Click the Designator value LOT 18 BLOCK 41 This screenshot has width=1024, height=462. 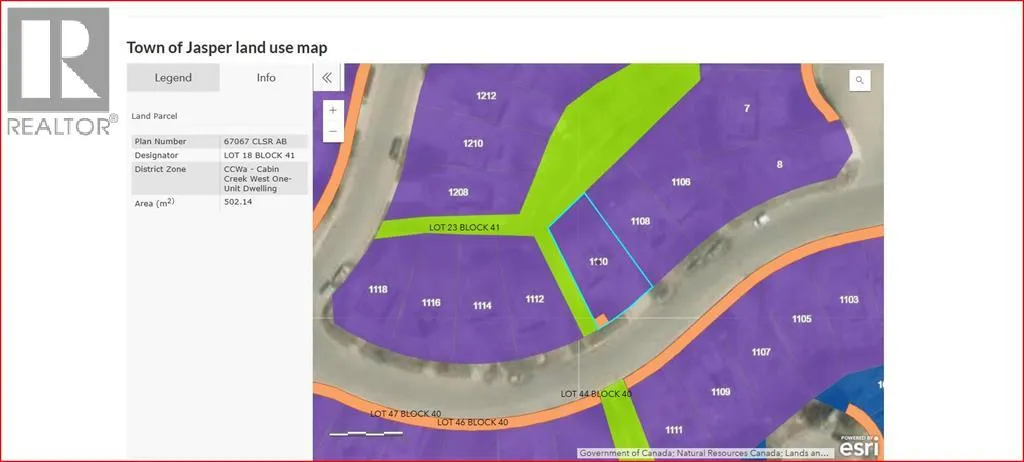tap(258, 156)
